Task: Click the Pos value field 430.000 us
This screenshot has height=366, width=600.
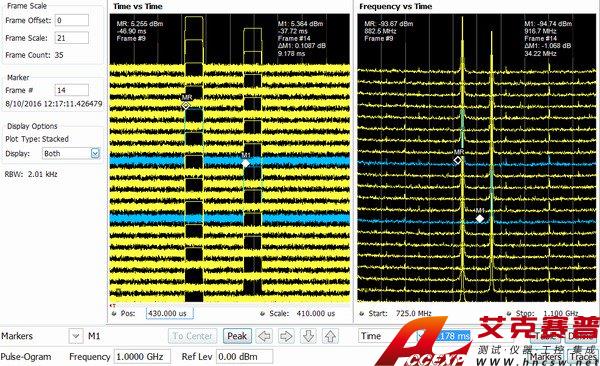Action: pyautogui.click(x=170, y=313)
